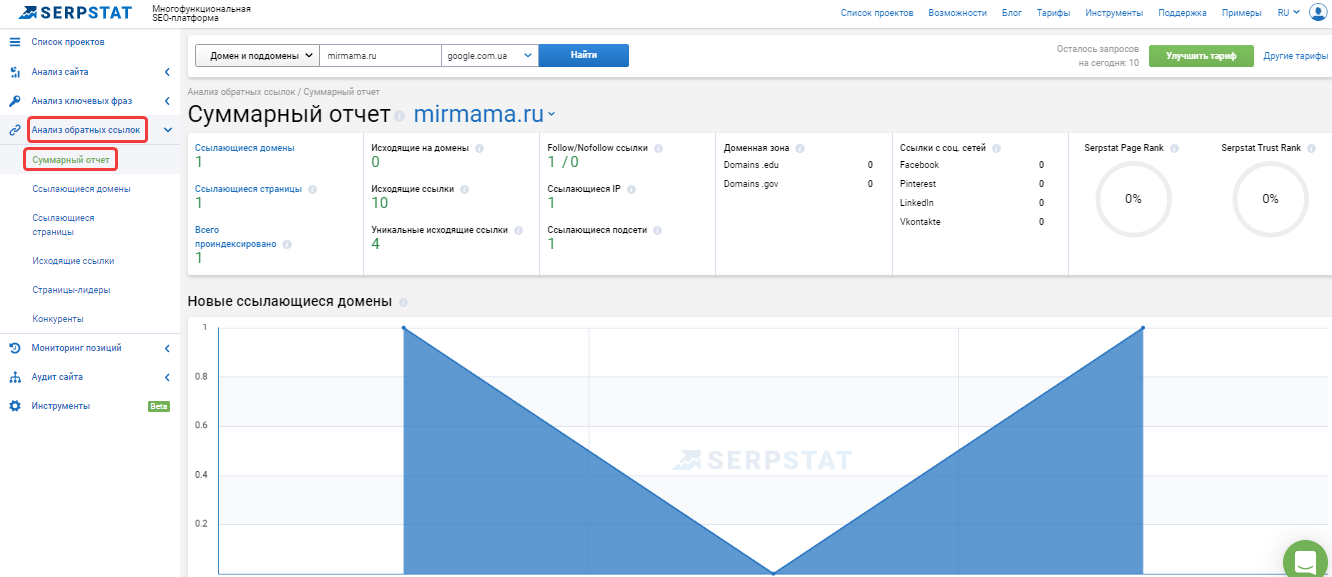Viewport: 1332px width, 577px height.
Task: Click the Vkontakte row in social links
Action: point(972,222)
